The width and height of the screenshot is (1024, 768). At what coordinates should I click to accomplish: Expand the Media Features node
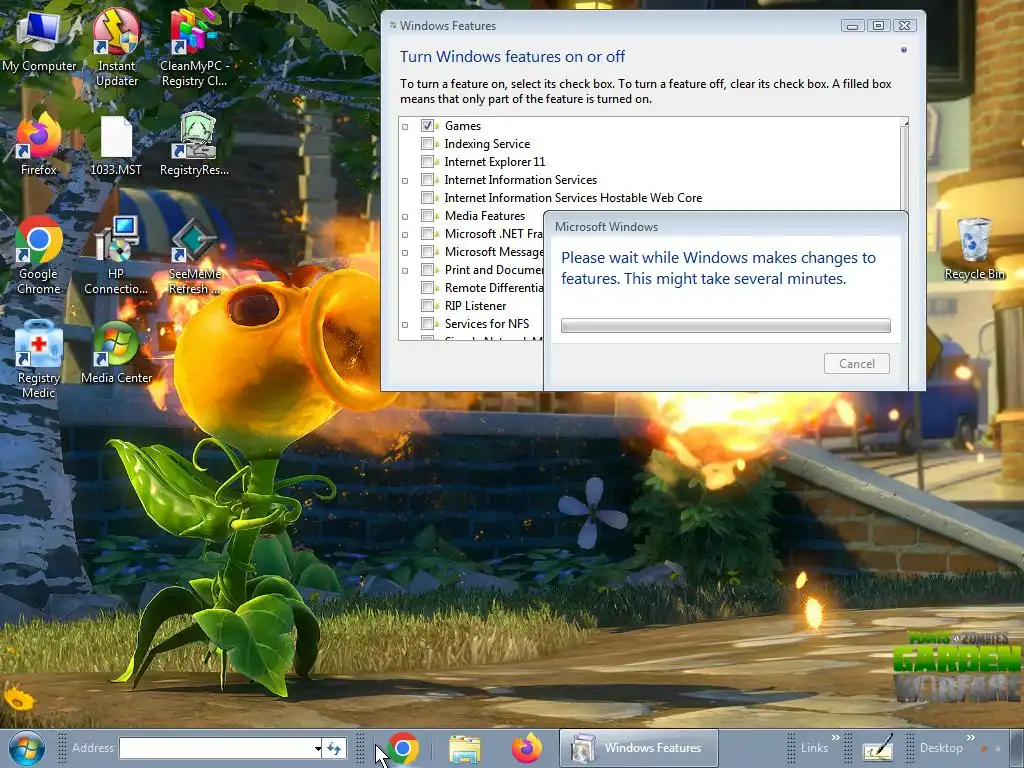(405, 217)
